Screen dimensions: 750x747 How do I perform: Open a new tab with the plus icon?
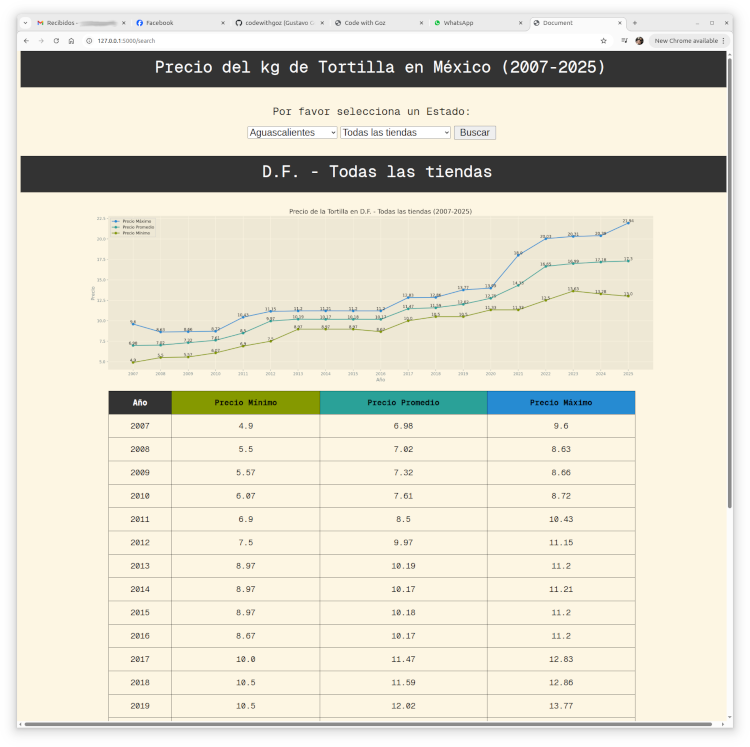635,22
